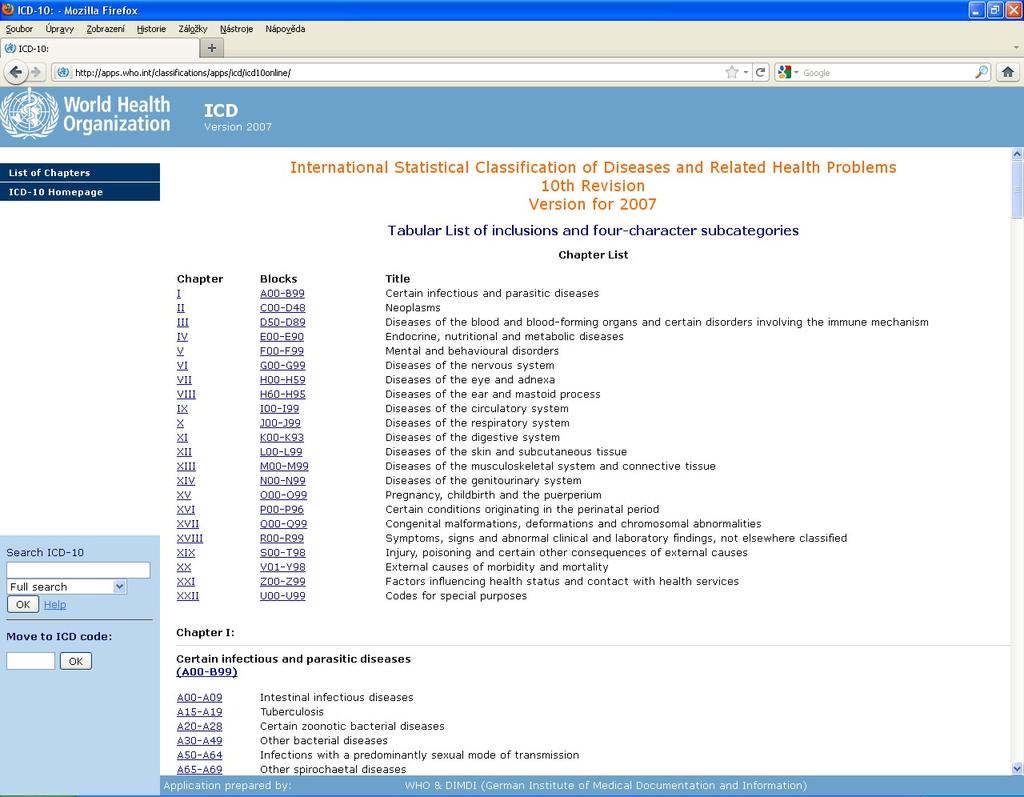Open block S00-T98 injury link

(x=283, y=553)
